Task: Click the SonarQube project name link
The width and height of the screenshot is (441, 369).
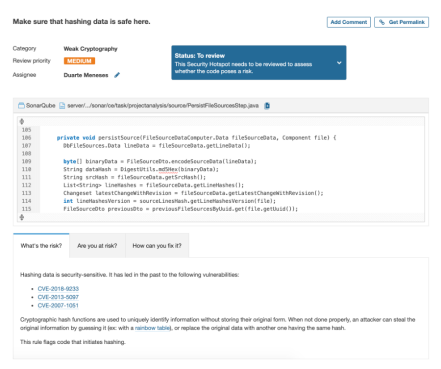Action: (x=41, y=106)
